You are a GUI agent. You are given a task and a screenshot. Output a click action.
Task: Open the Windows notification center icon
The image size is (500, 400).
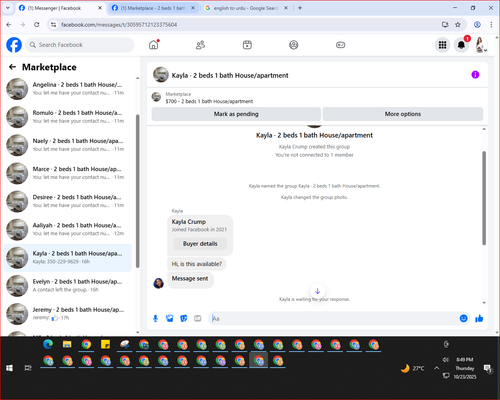[488, 368]
